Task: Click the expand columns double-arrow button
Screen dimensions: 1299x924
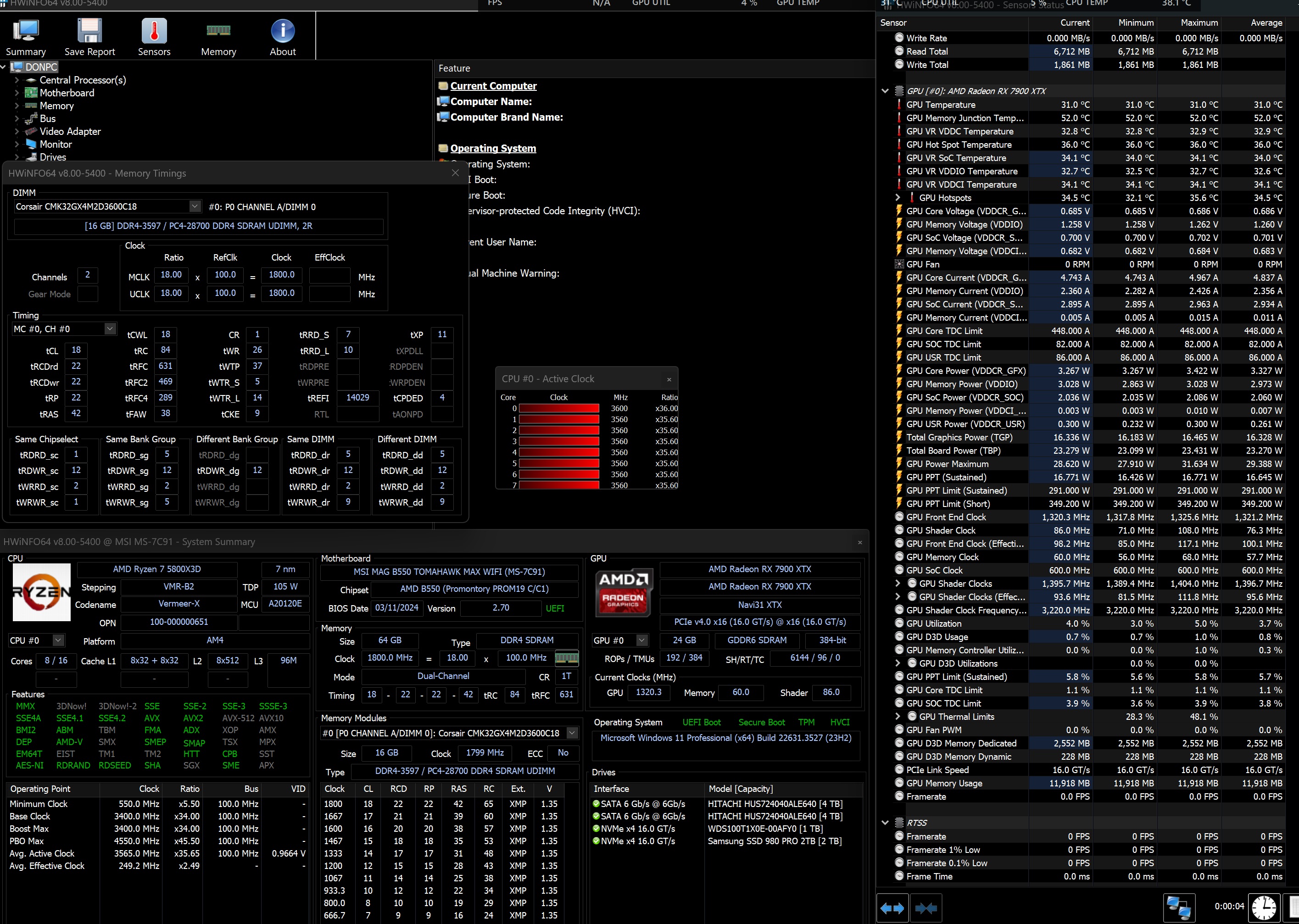Action: 892,908
